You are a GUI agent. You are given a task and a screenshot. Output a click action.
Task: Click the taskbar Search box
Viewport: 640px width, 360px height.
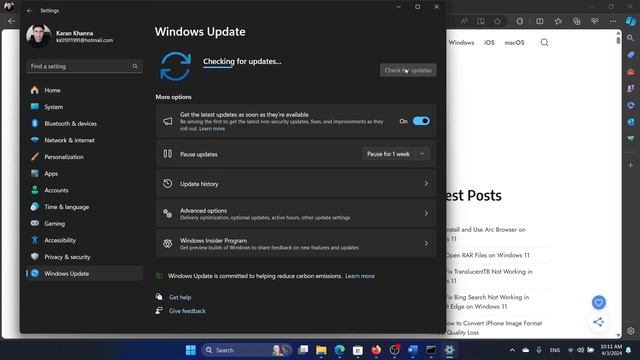pos(247,350)
